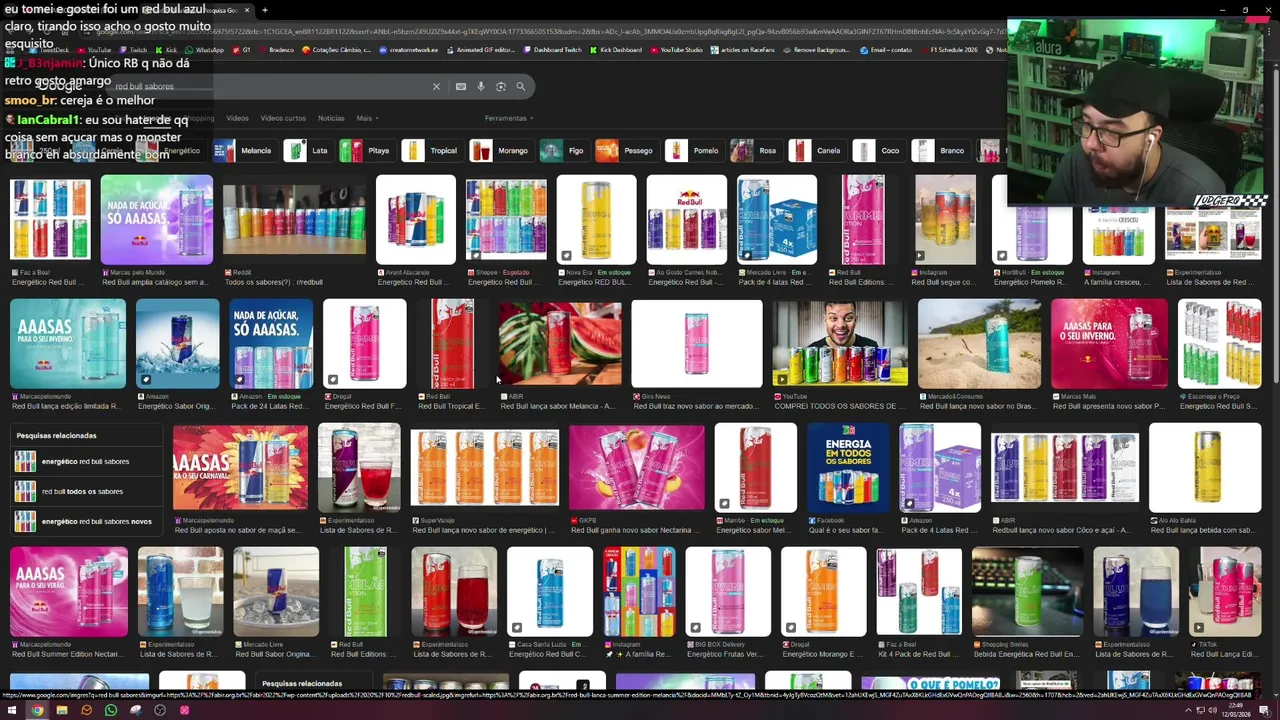Filter images by the Canela chip
This screenshot has width=1280, height=720.
point(816,151)
